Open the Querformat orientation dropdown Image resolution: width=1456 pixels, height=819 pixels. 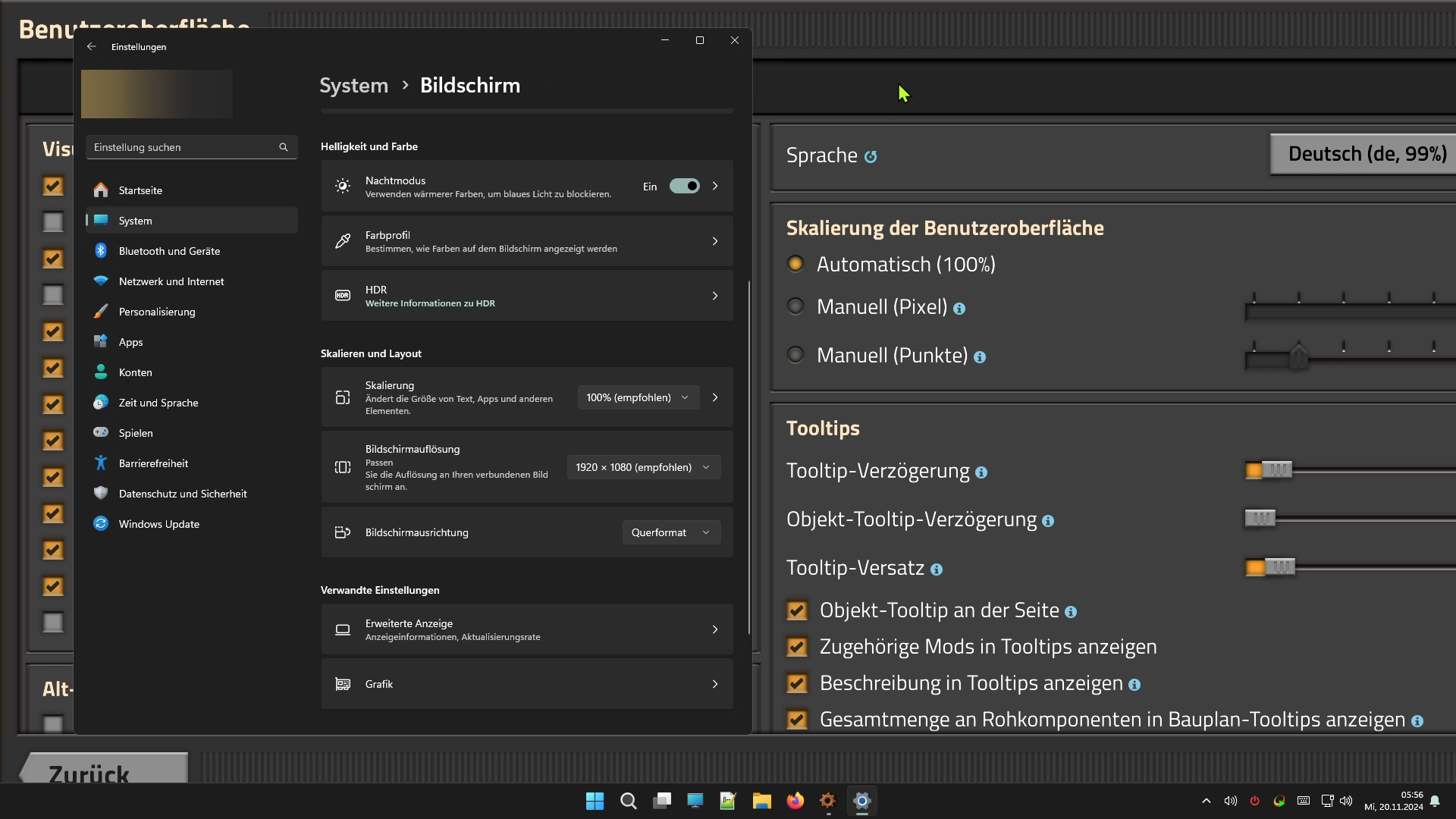[x=671, y=533]
